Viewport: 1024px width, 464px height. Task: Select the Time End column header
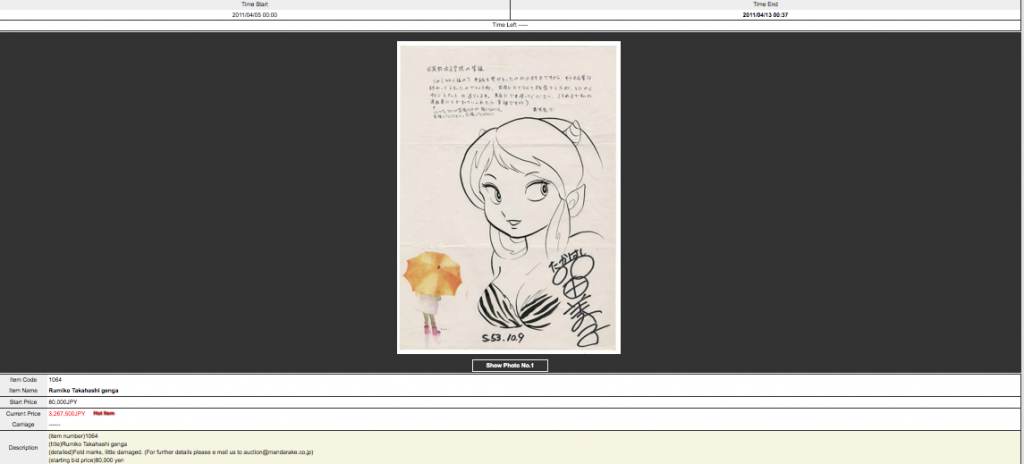click(x=765, y=4)
